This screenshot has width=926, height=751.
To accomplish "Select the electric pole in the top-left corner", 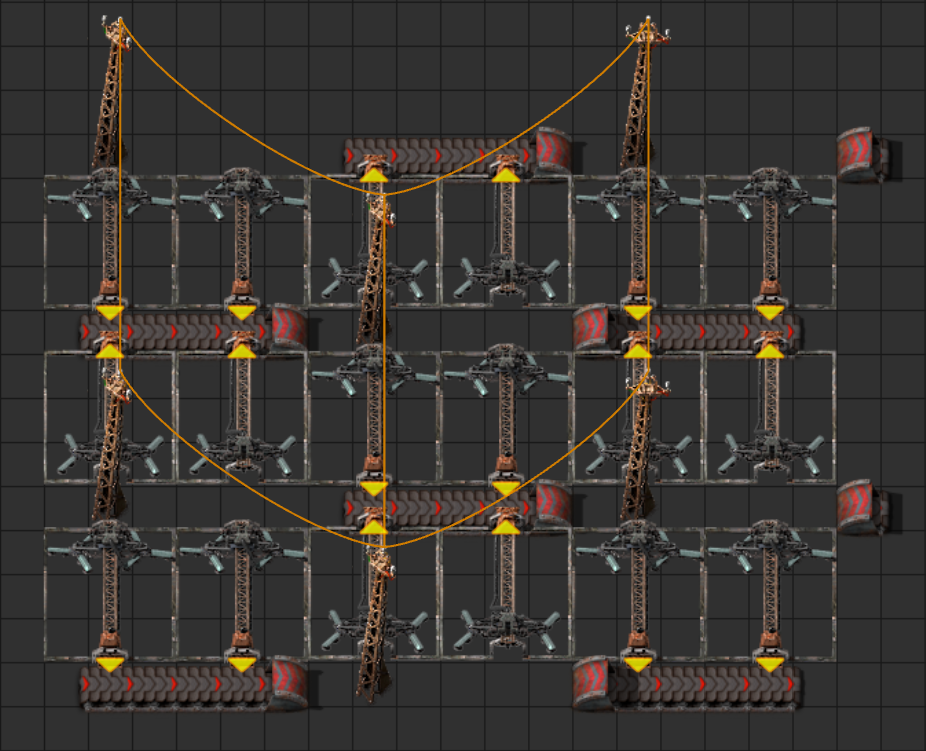I will (x=111, y=92).
